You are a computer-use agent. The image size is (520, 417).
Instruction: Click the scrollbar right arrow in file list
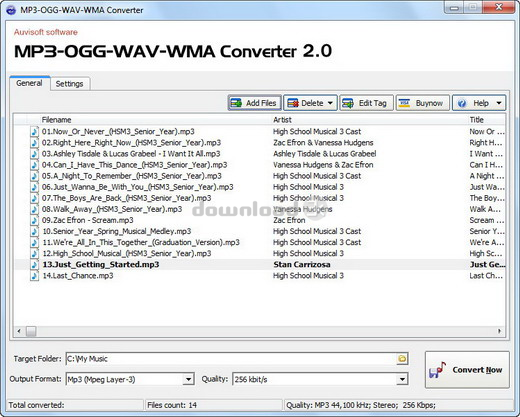pos(499,331)
